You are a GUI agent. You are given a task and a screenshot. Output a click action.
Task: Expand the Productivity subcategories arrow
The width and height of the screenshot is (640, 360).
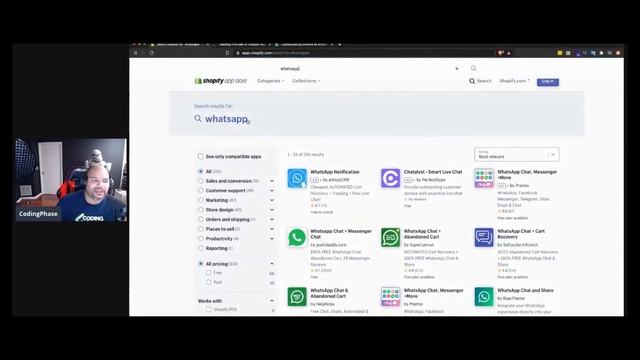coord(272,238)
